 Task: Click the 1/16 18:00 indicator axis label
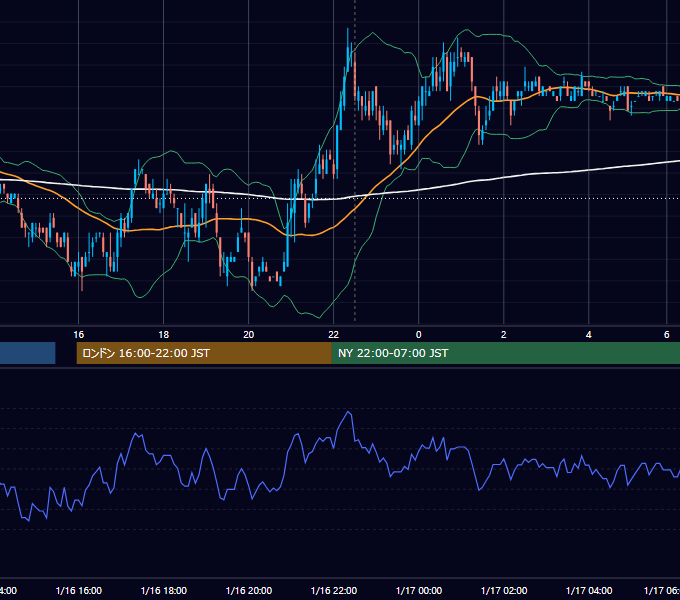coord(164,590)
